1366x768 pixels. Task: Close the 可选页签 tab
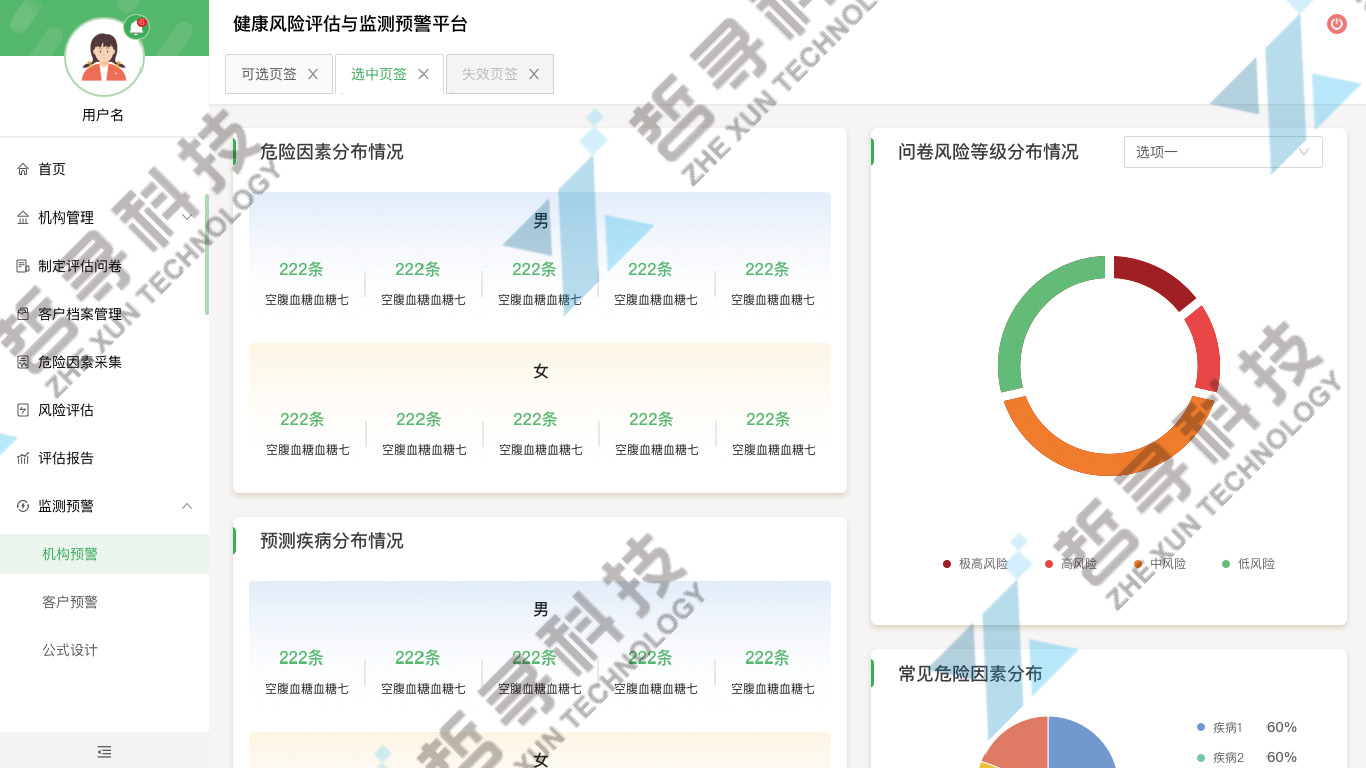click(313, 74)
